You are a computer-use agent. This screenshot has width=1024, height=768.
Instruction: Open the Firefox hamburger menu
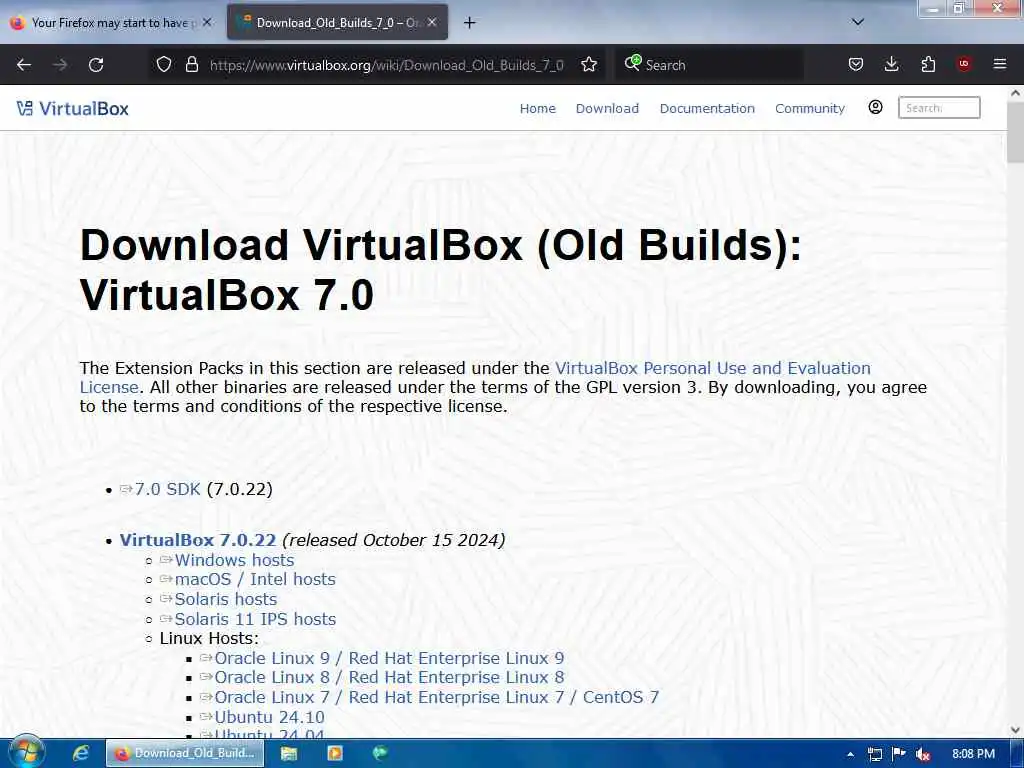[x=1000, y=64]
